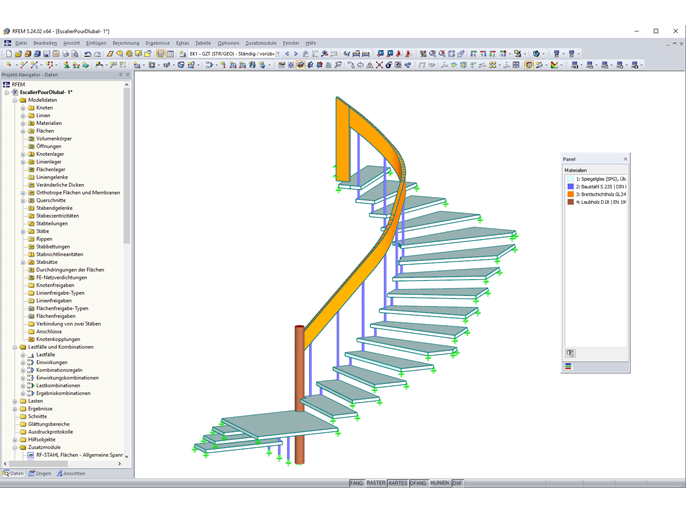
Task: Select the Stäbe tree item
Action: (42, 231)
